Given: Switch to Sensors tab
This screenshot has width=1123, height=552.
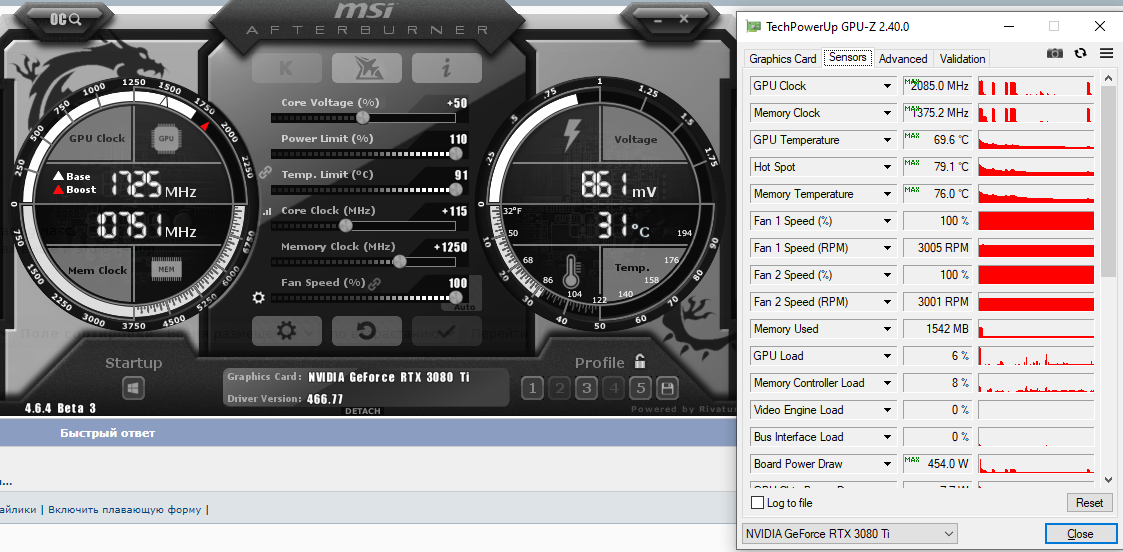Looking at the screenshot, I should coord(848,57).
